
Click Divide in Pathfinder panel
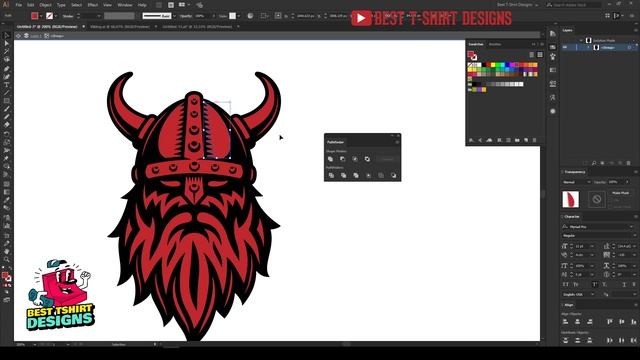click(x=331, y=176)
